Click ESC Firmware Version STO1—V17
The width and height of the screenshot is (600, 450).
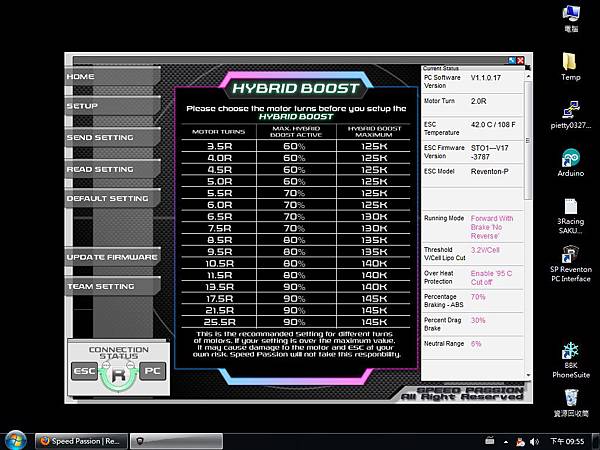[489, 152]
